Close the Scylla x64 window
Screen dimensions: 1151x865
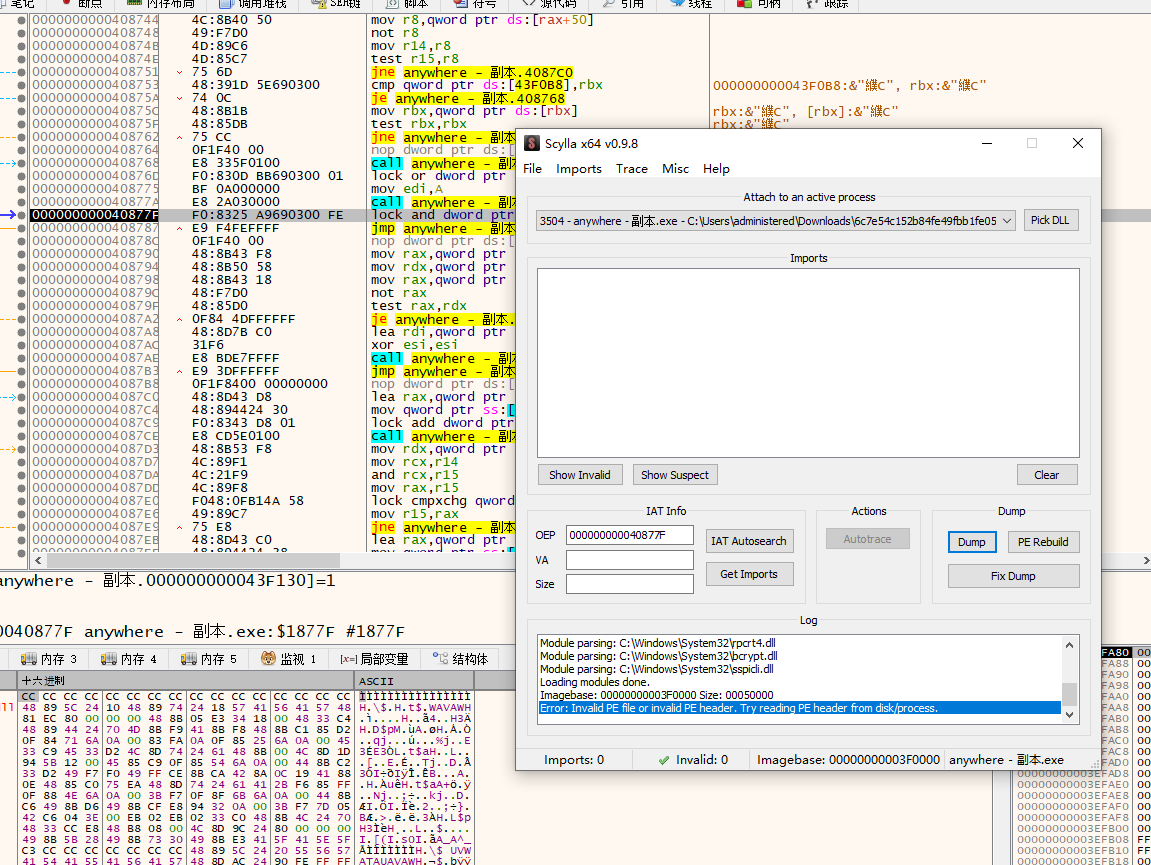1078,143
